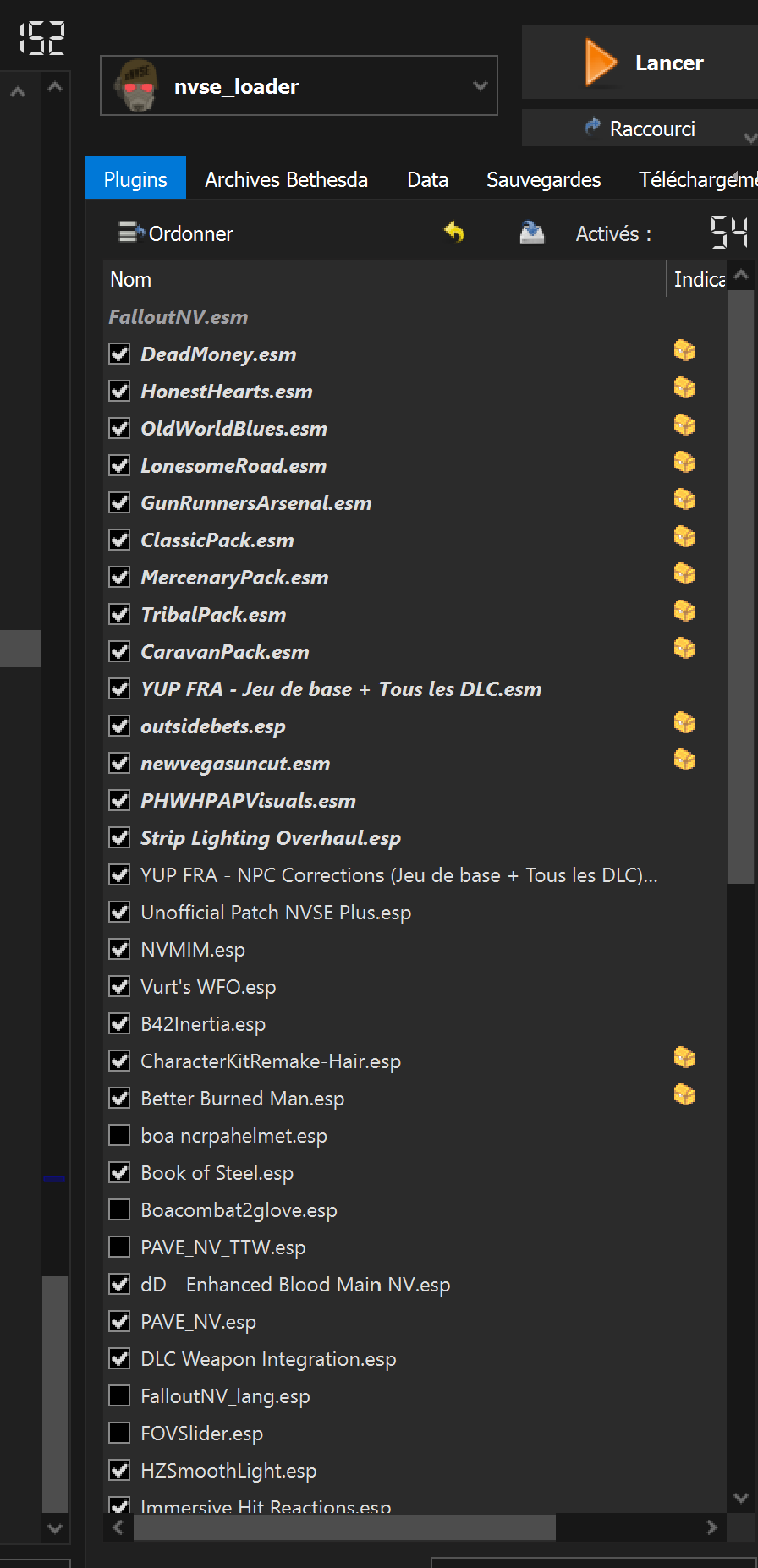Click left mod list scroll down arrow
758x1568 pixels.
[x=55, y=1527]
